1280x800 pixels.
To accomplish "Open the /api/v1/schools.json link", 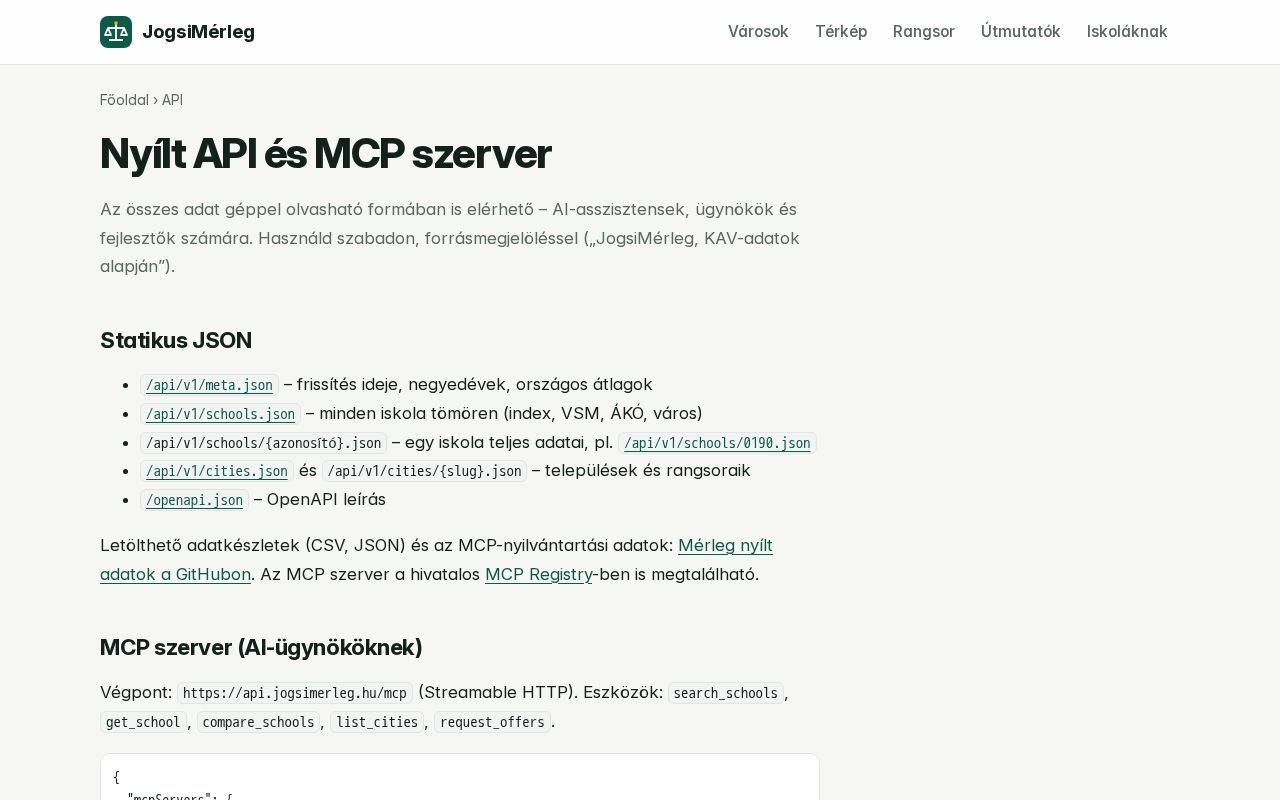I will point(220,414).
